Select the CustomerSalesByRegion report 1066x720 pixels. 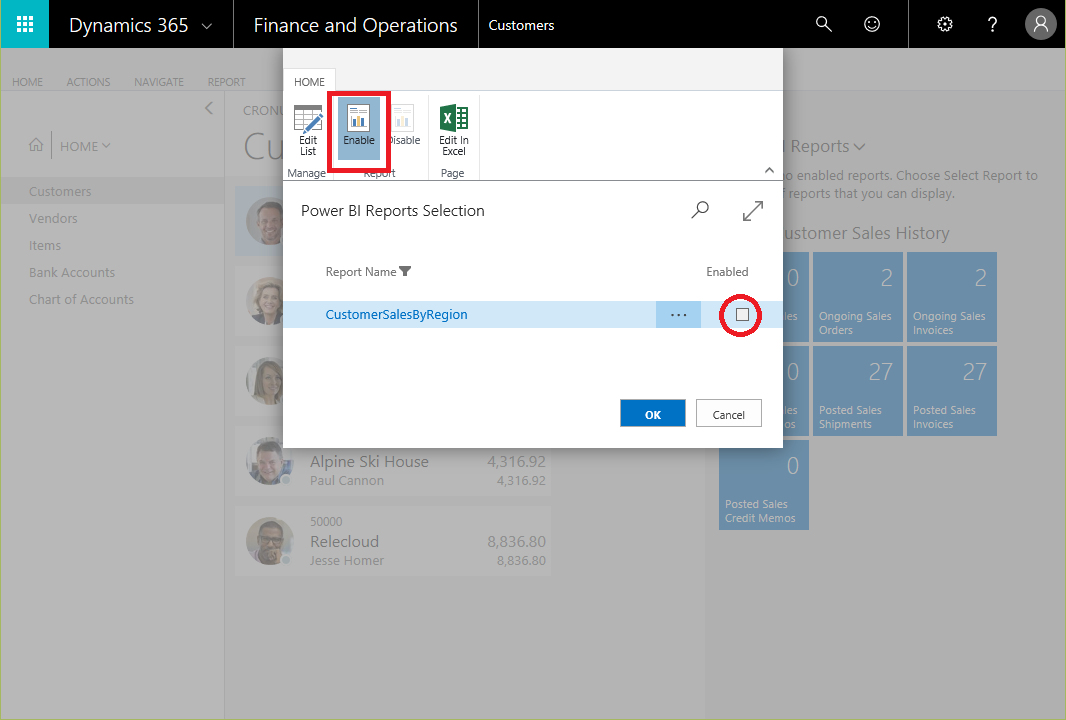pyautogui.click(x=396, y=315)
